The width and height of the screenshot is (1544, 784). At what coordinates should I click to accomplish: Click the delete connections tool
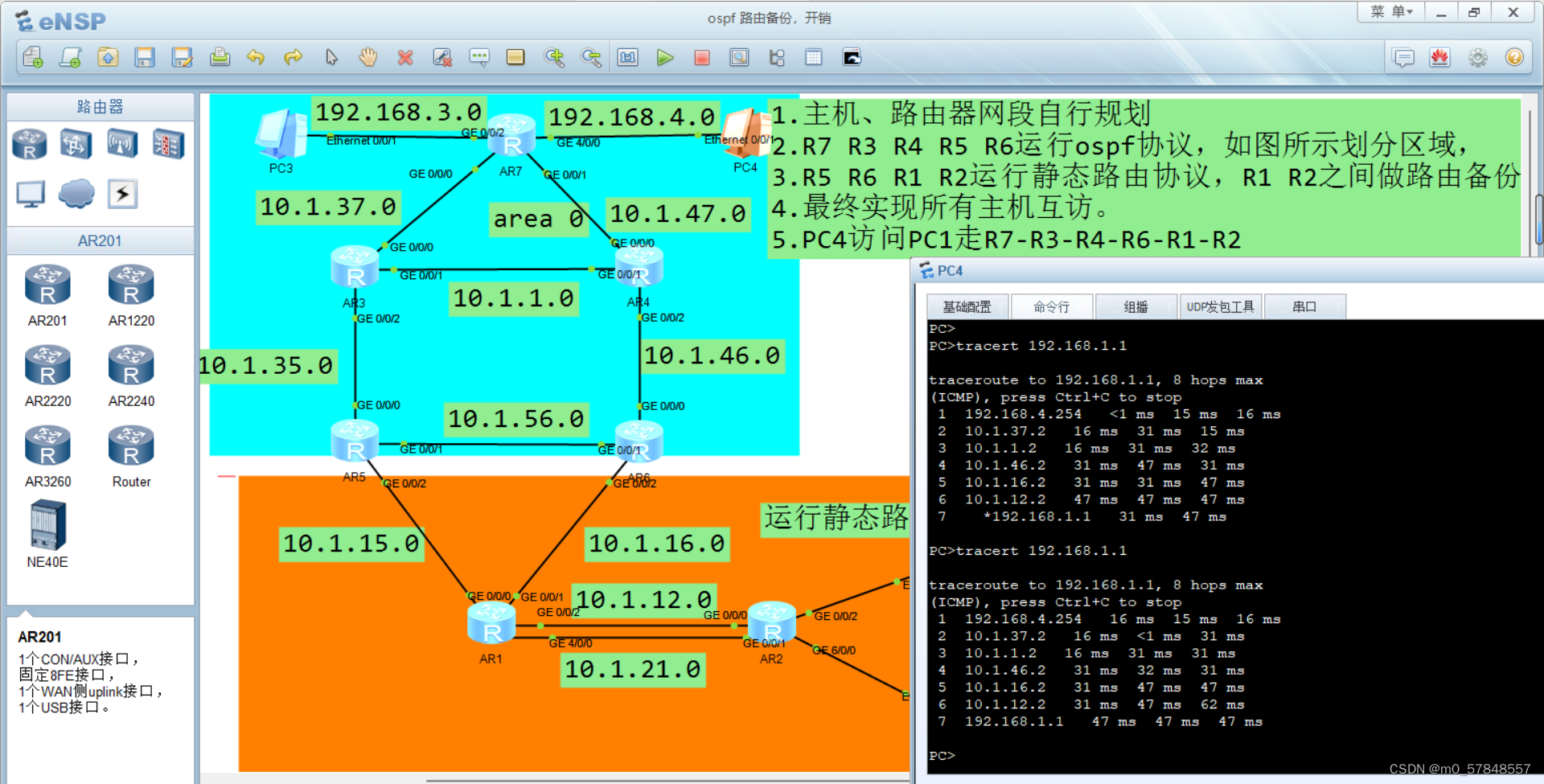(x=442, y=57)
